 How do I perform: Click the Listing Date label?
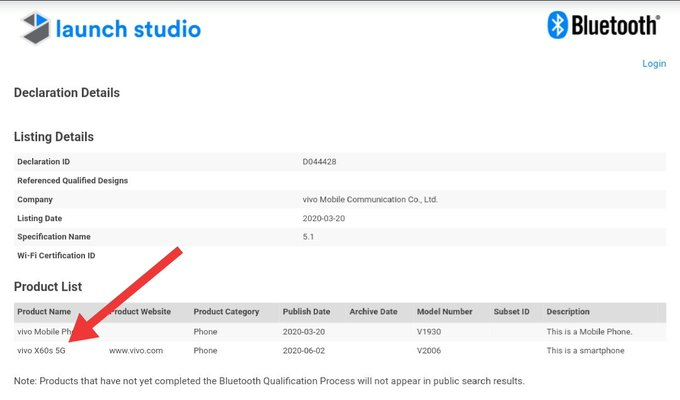39,218
